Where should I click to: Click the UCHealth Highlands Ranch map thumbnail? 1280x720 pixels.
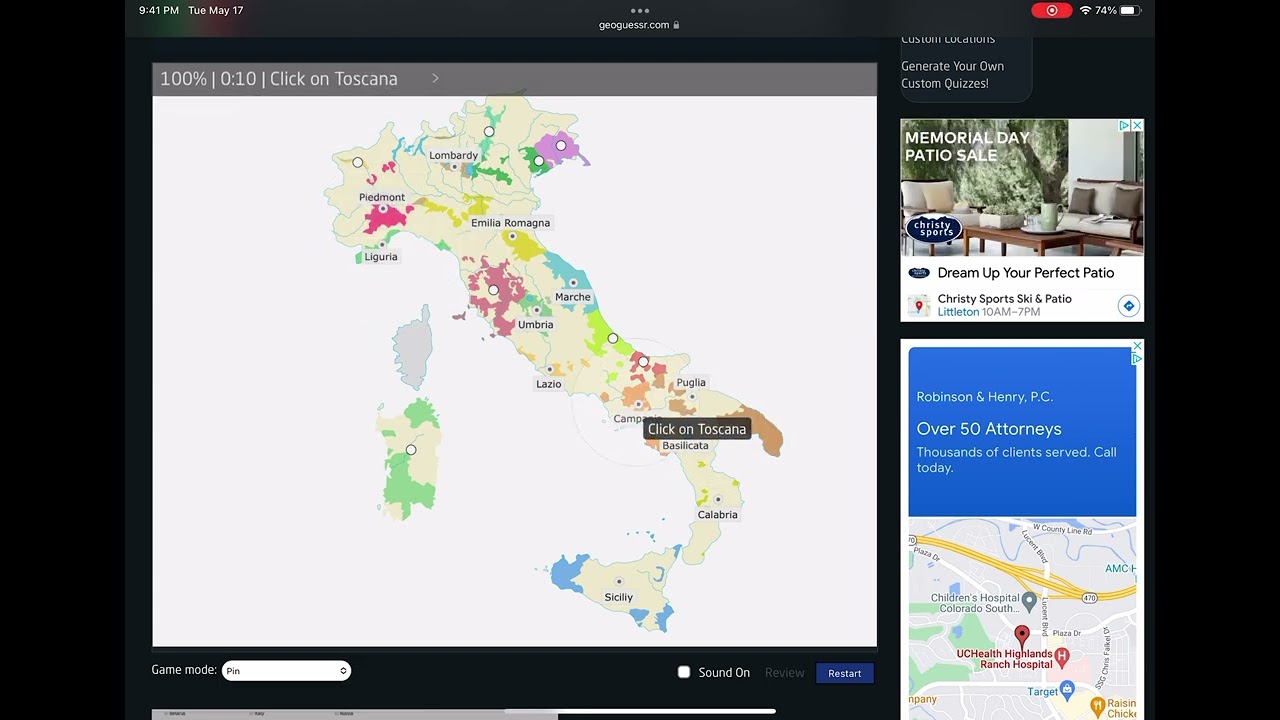click(x=1022, y=618)
